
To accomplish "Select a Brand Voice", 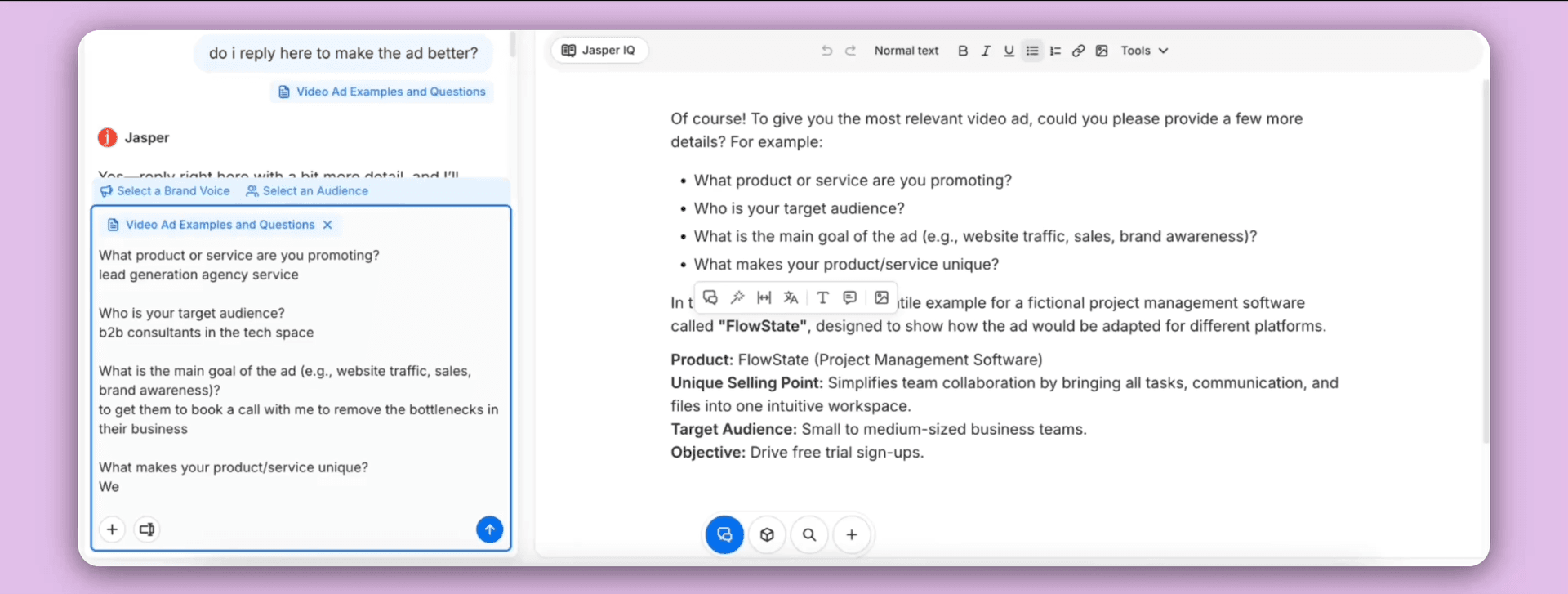I will tap(165, 191).
